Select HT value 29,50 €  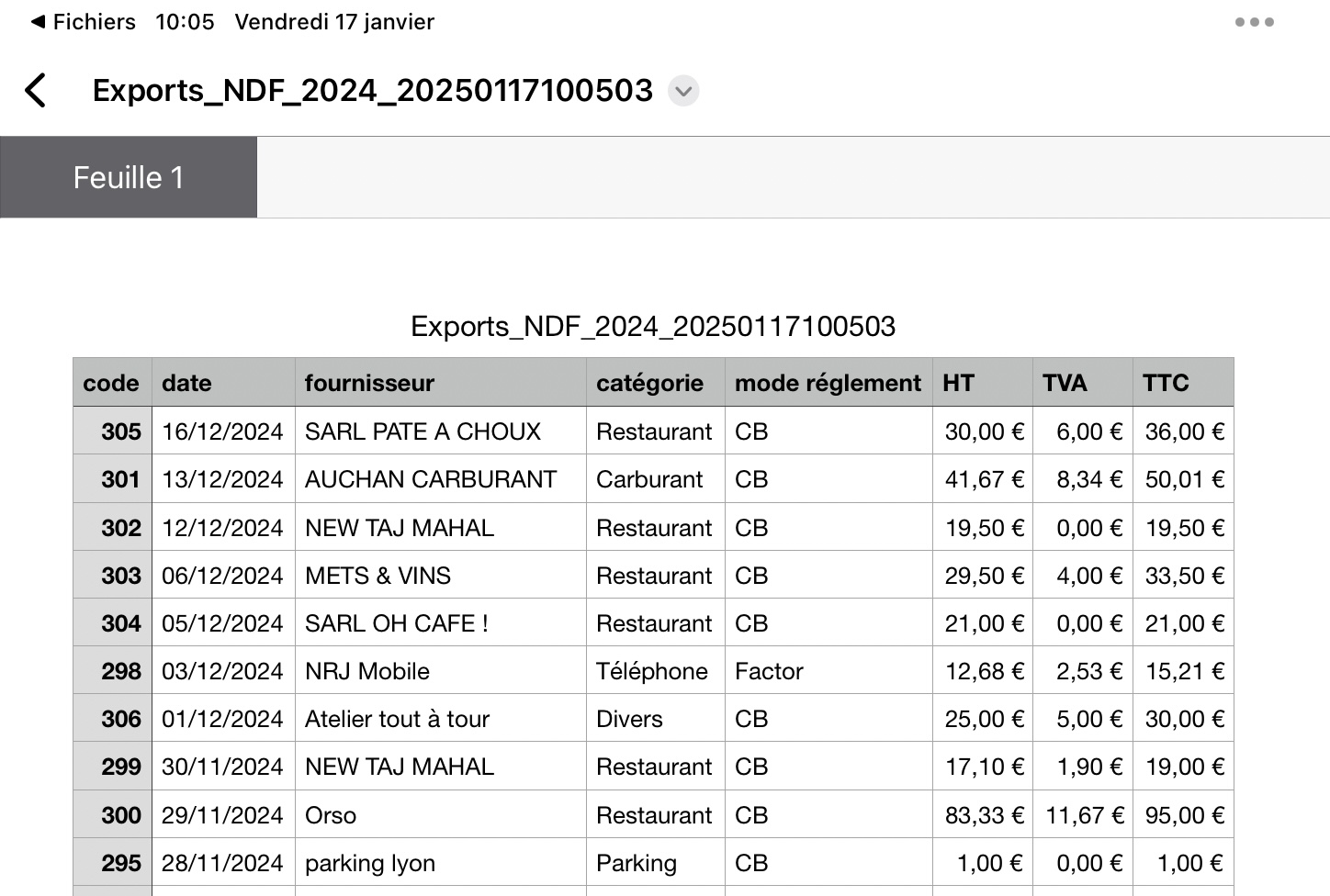click(x=983, y=576)
